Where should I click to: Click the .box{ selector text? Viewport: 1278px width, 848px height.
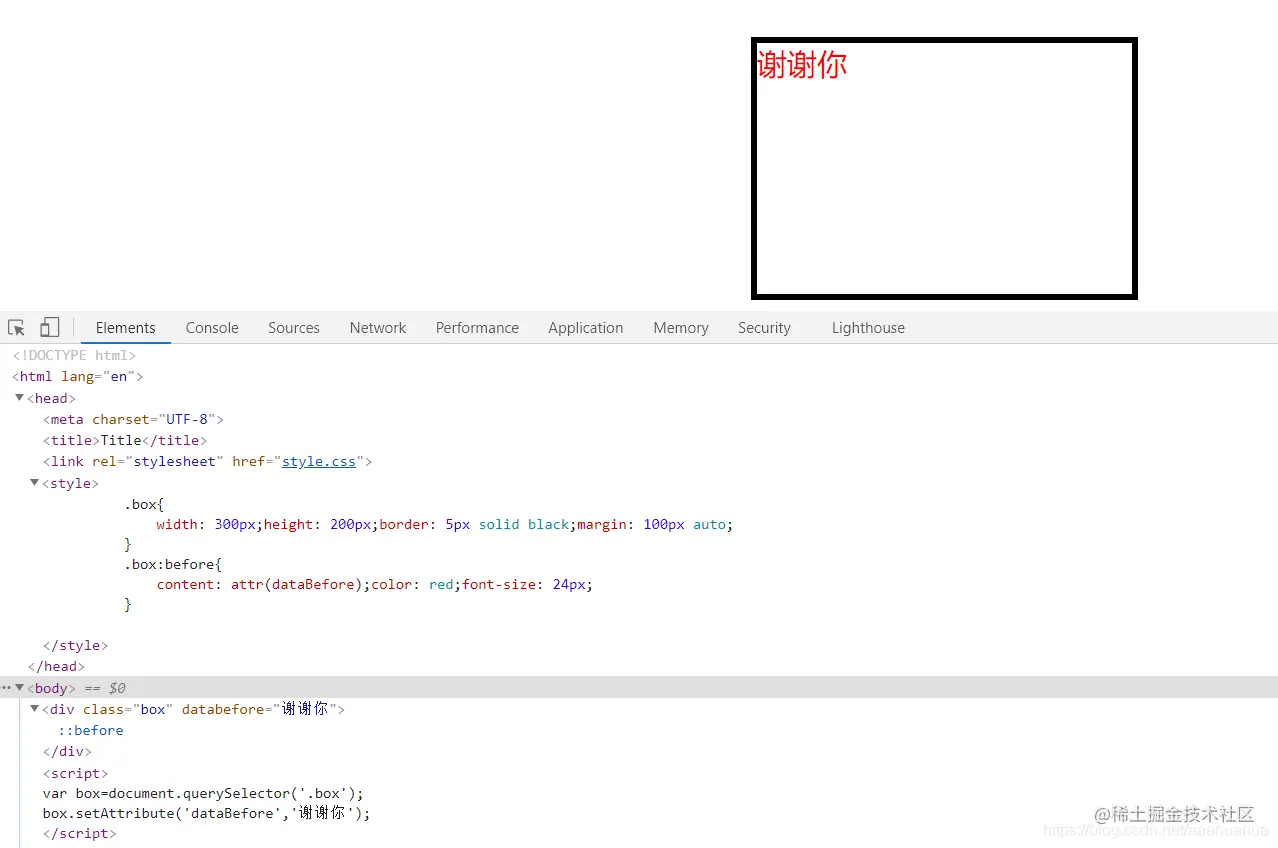coord(144,504)
